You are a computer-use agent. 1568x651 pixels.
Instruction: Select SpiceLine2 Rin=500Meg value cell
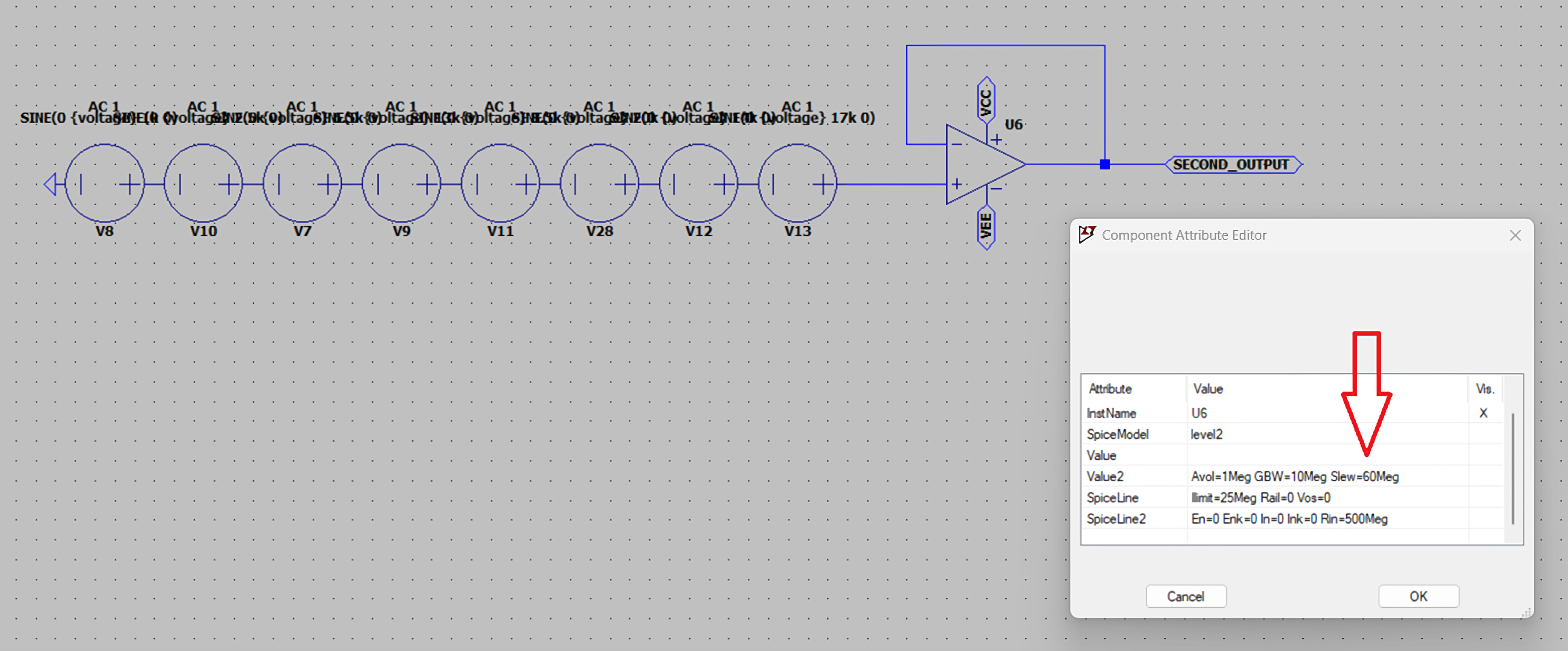pyautogui.click(x=1327, y=519)
